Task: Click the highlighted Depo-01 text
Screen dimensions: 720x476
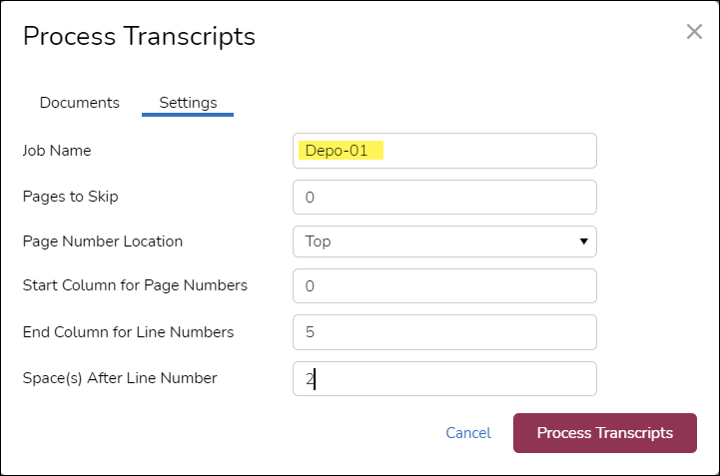Action: (337, 151)
